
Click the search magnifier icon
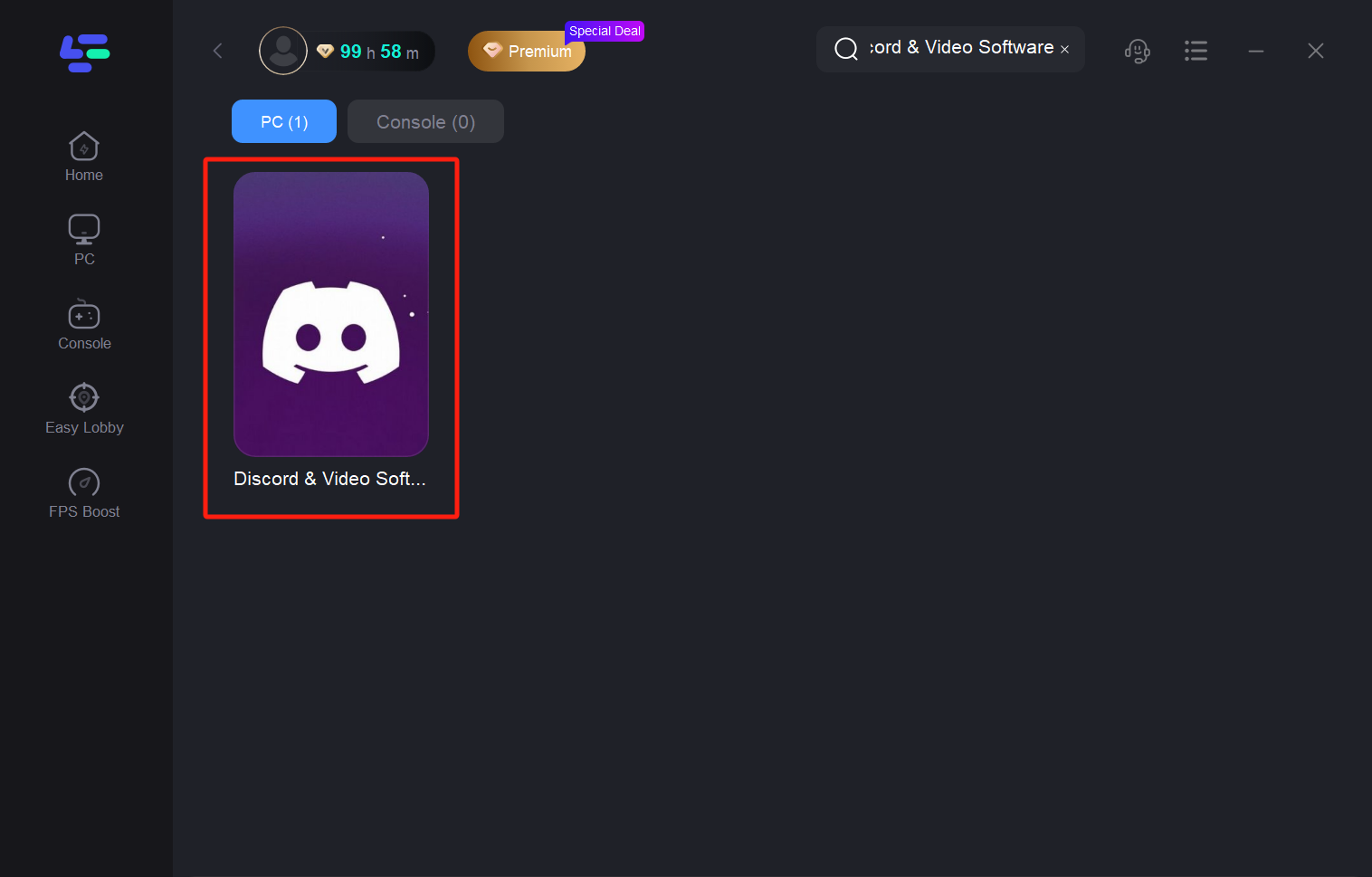tap(845, 49)
